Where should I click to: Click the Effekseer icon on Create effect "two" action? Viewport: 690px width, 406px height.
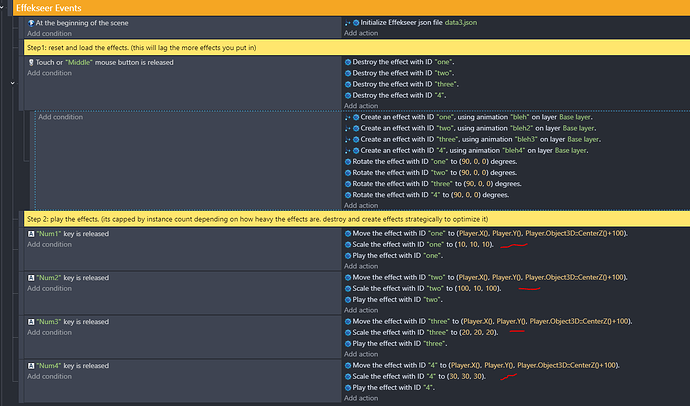tap(356, 128)
